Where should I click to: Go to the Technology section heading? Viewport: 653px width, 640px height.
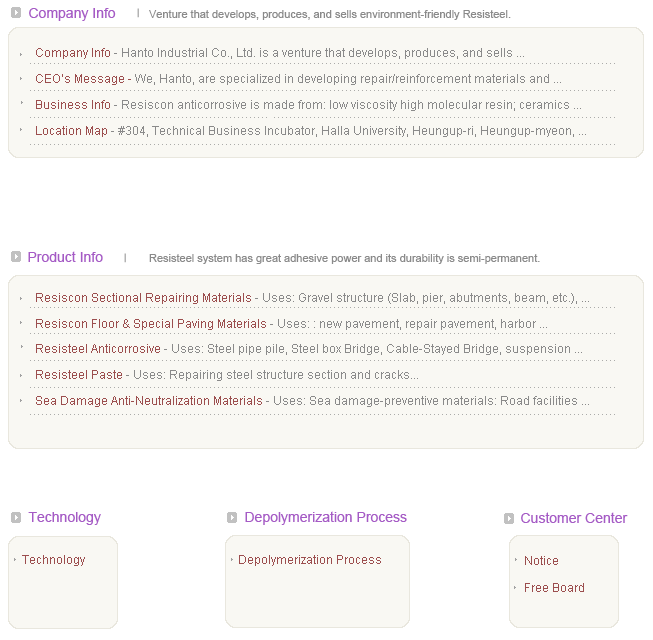click(64, 517)
